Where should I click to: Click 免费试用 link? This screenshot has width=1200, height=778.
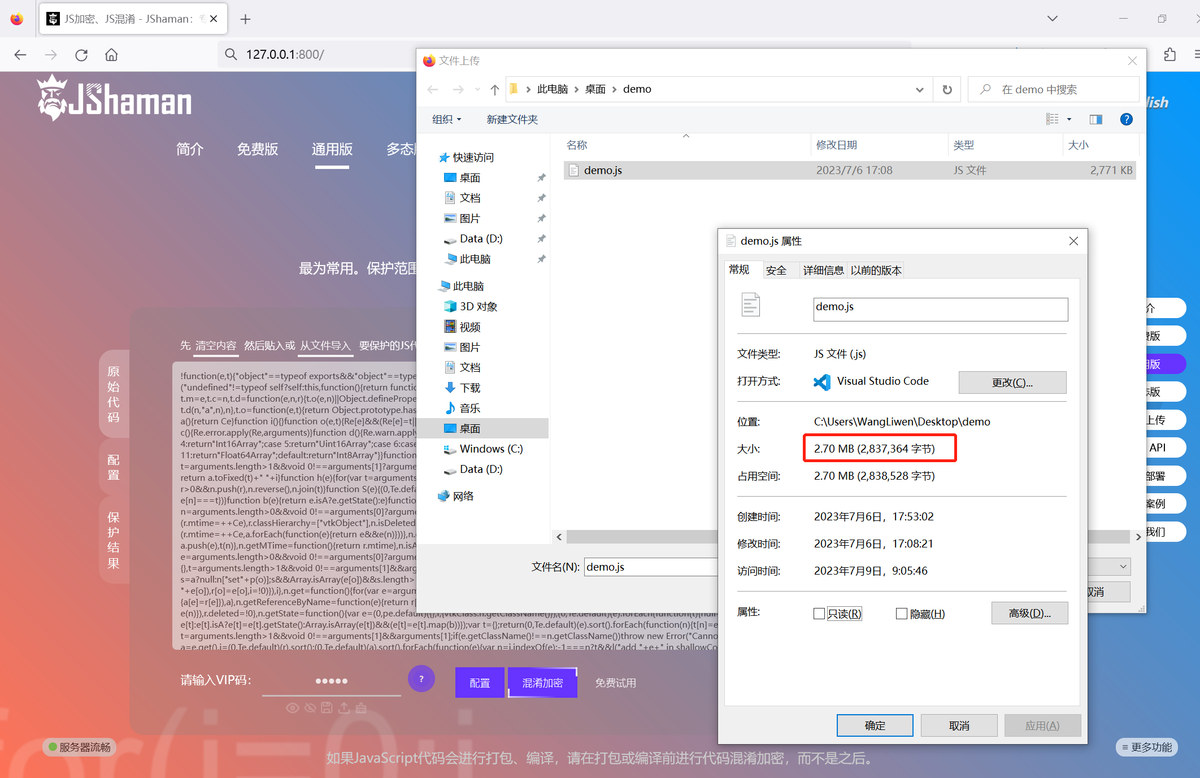[615, 683]
